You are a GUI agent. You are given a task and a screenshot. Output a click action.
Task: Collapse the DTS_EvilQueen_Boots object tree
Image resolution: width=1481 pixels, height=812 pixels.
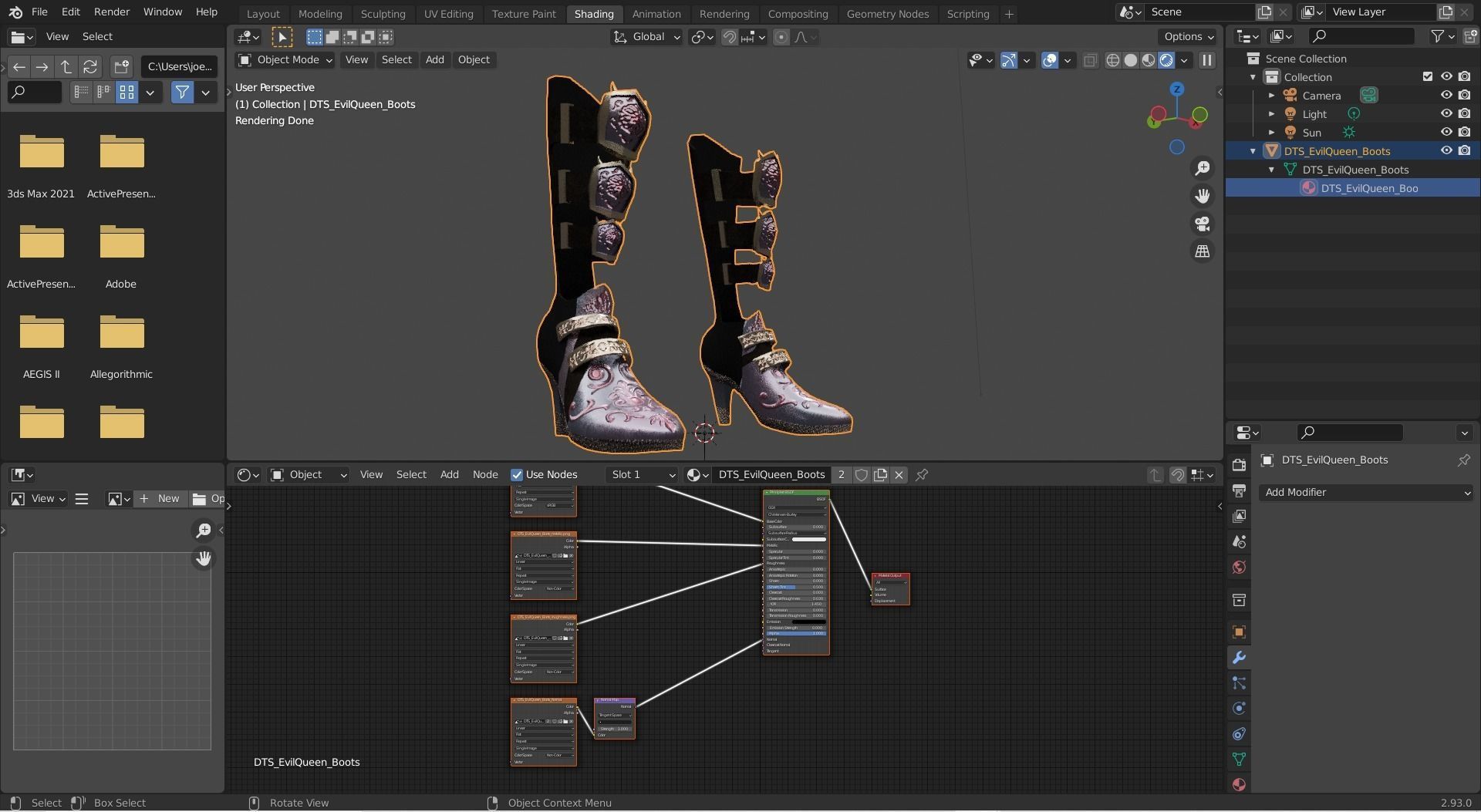1253,151
